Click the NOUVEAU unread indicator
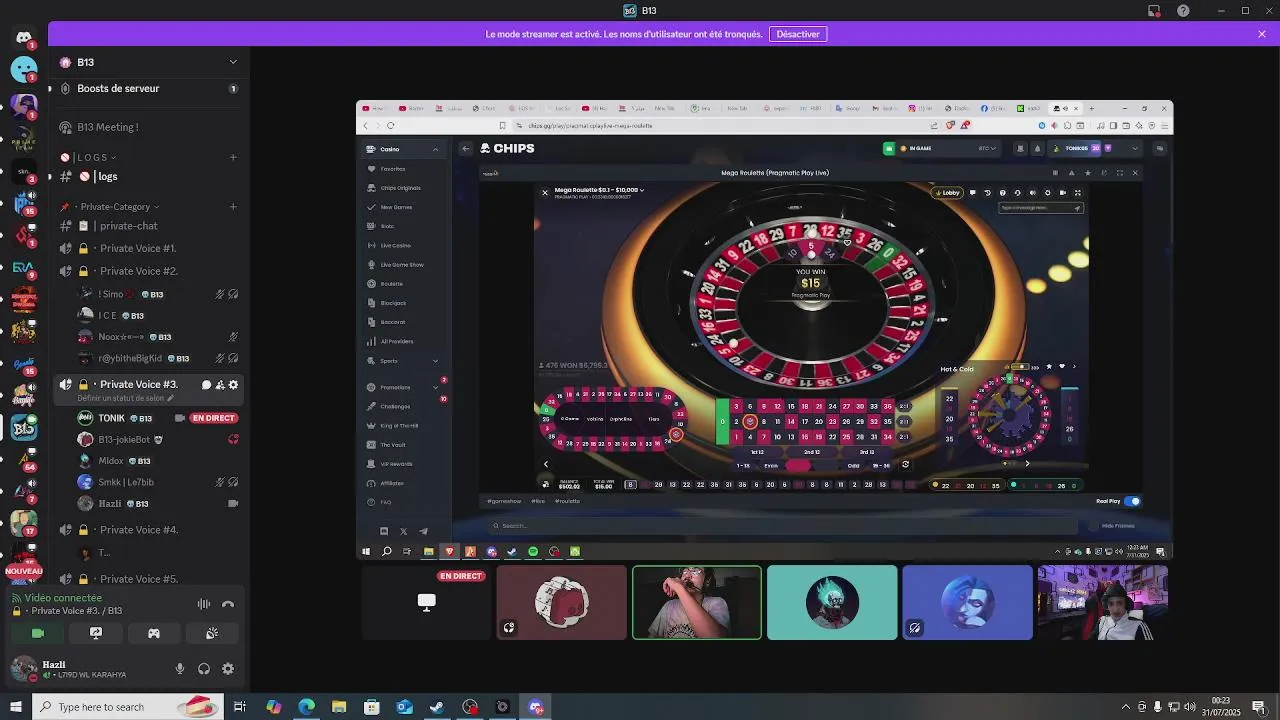The image size is (1280, 720). click(24, 571)
